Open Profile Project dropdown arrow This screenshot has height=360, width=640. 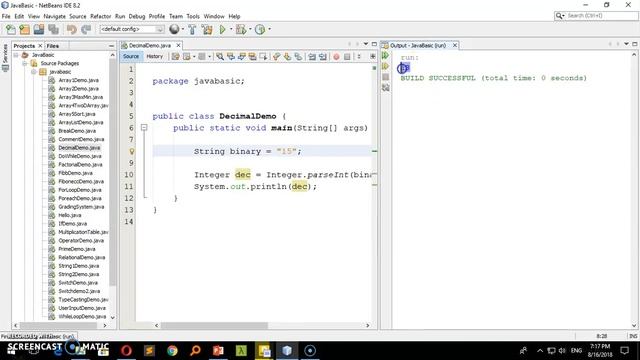pyautogui.click(x=269, y=29)
